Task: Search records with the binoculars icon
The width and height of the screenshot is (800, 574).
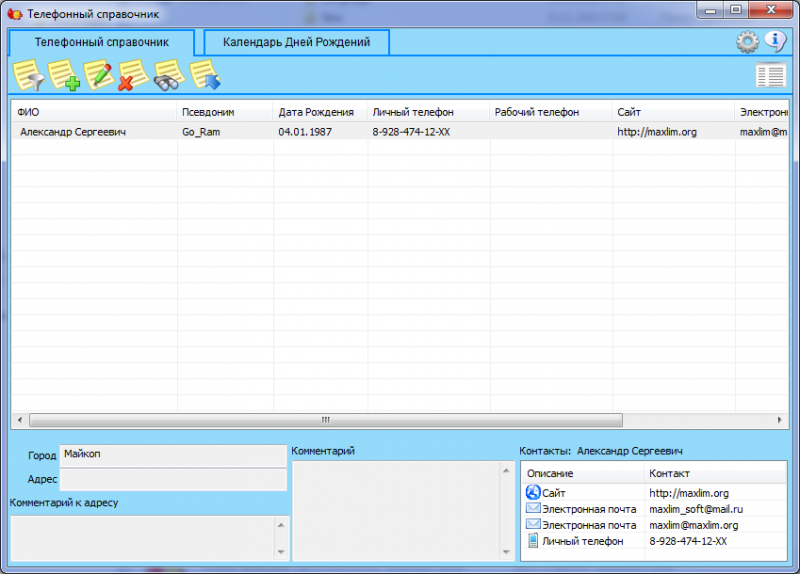Action: click(x=169, y=75)
